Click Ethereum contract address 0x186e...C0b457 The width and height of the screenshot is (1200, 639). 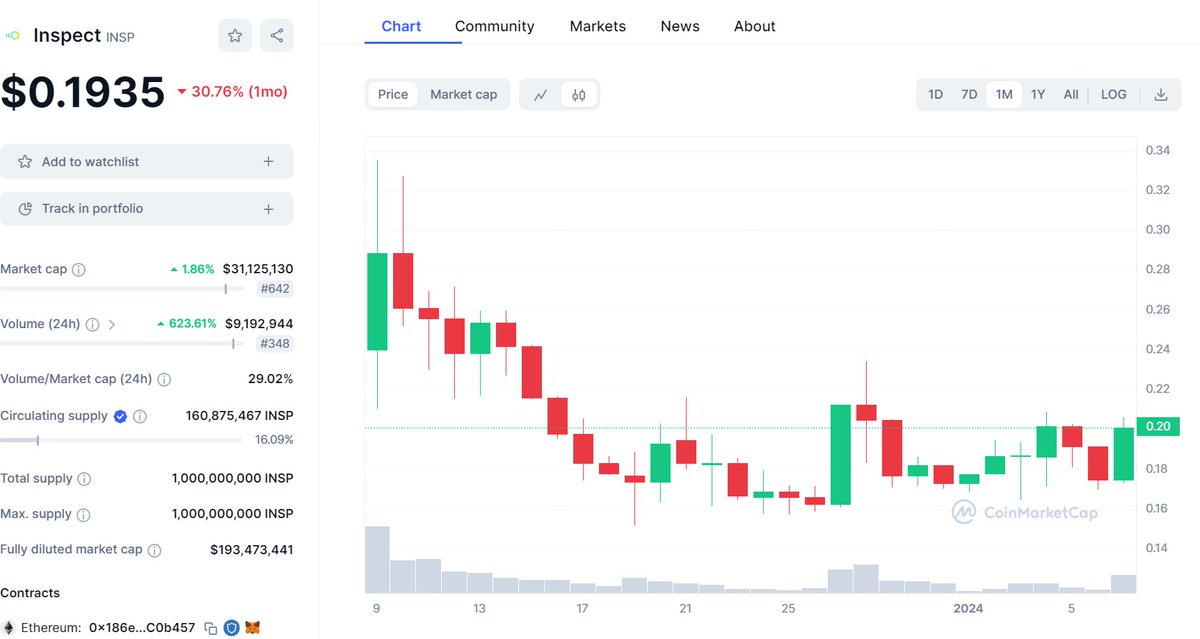coord(142,628)
